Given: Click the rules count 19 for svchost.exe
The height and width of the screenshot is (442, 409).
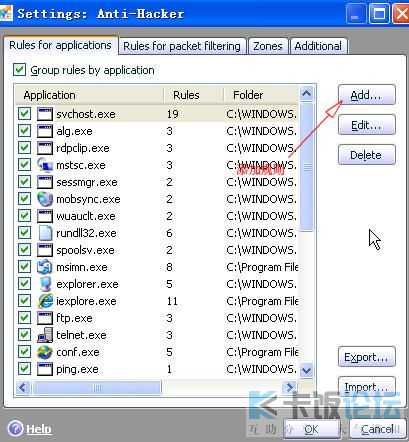Looking at the screenshot, I should pos(173,114).
